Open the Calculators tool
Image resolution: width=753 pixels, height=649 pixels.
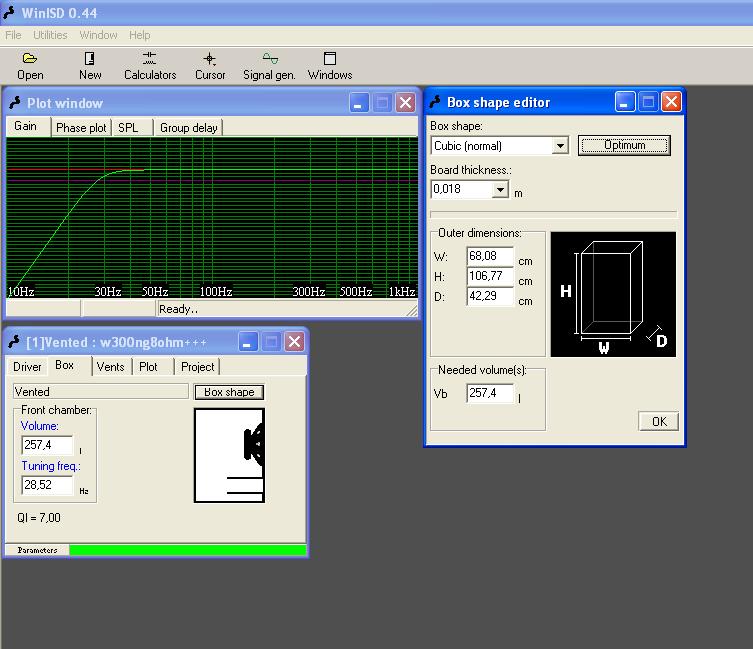pyautogui.click(x=150, y=66)
